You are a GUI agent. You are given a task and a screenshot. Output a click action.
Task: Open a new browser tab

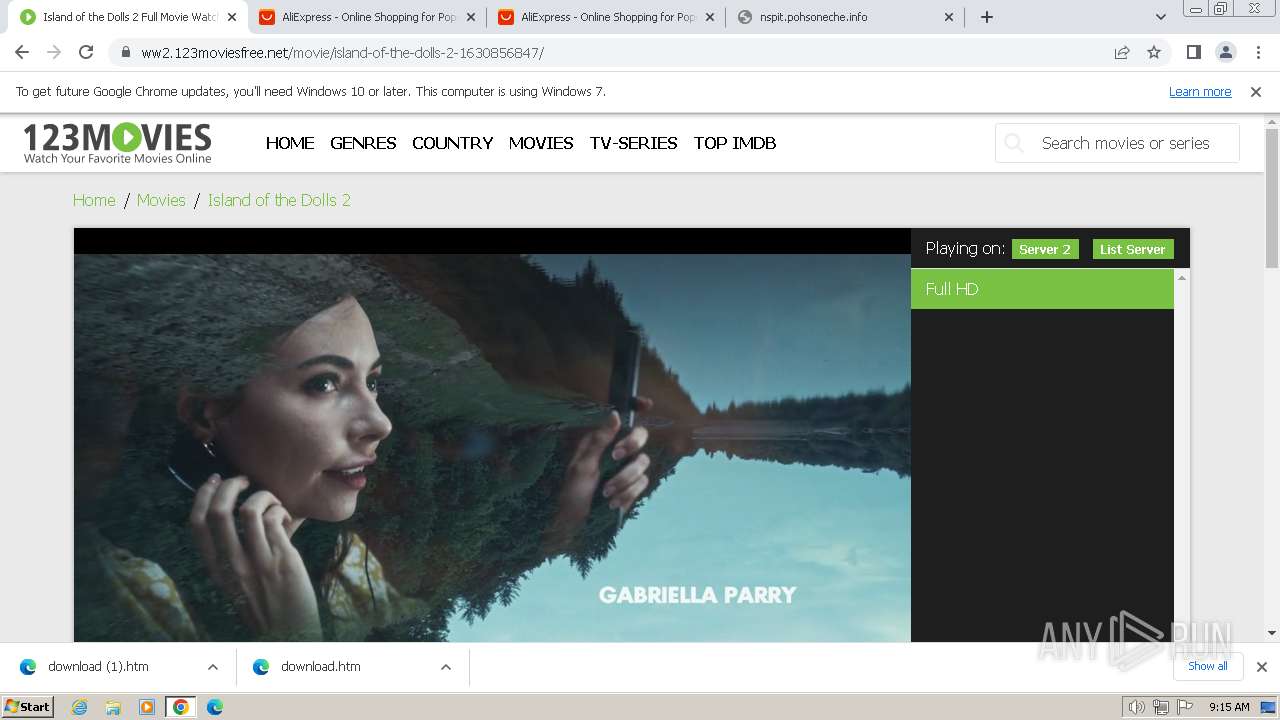pyautogui.click(x=987, y=17)
